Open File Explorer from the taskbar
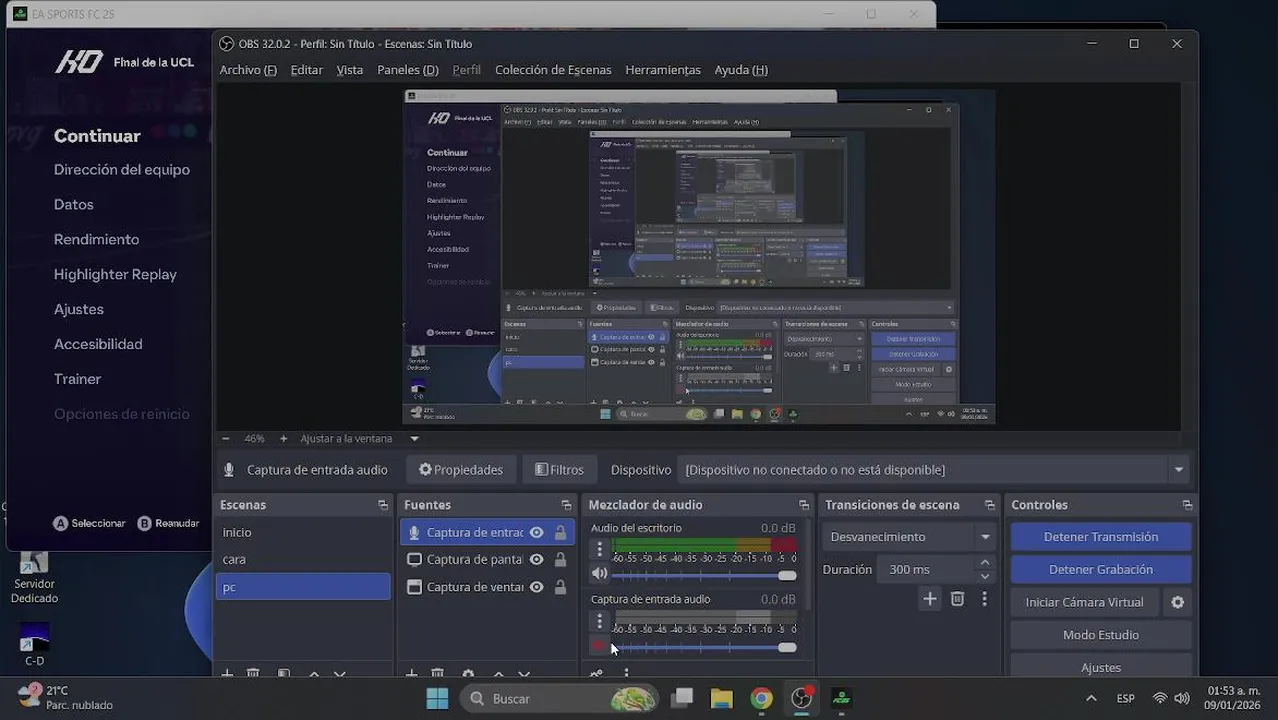The image size is (1278, 720). tap(721, 698)
